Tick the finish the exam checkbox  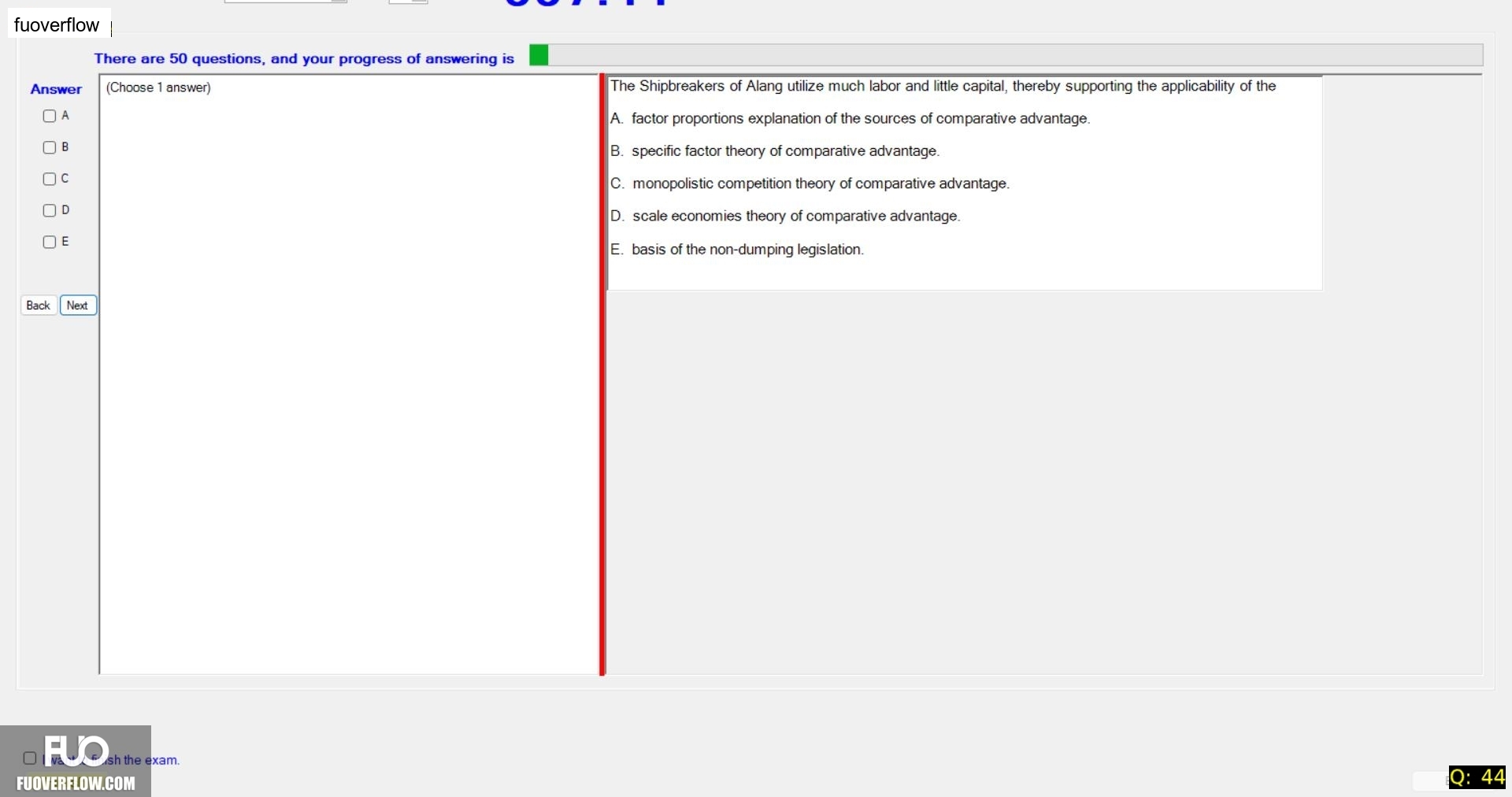pyautogui.click(x=30, y=758)
